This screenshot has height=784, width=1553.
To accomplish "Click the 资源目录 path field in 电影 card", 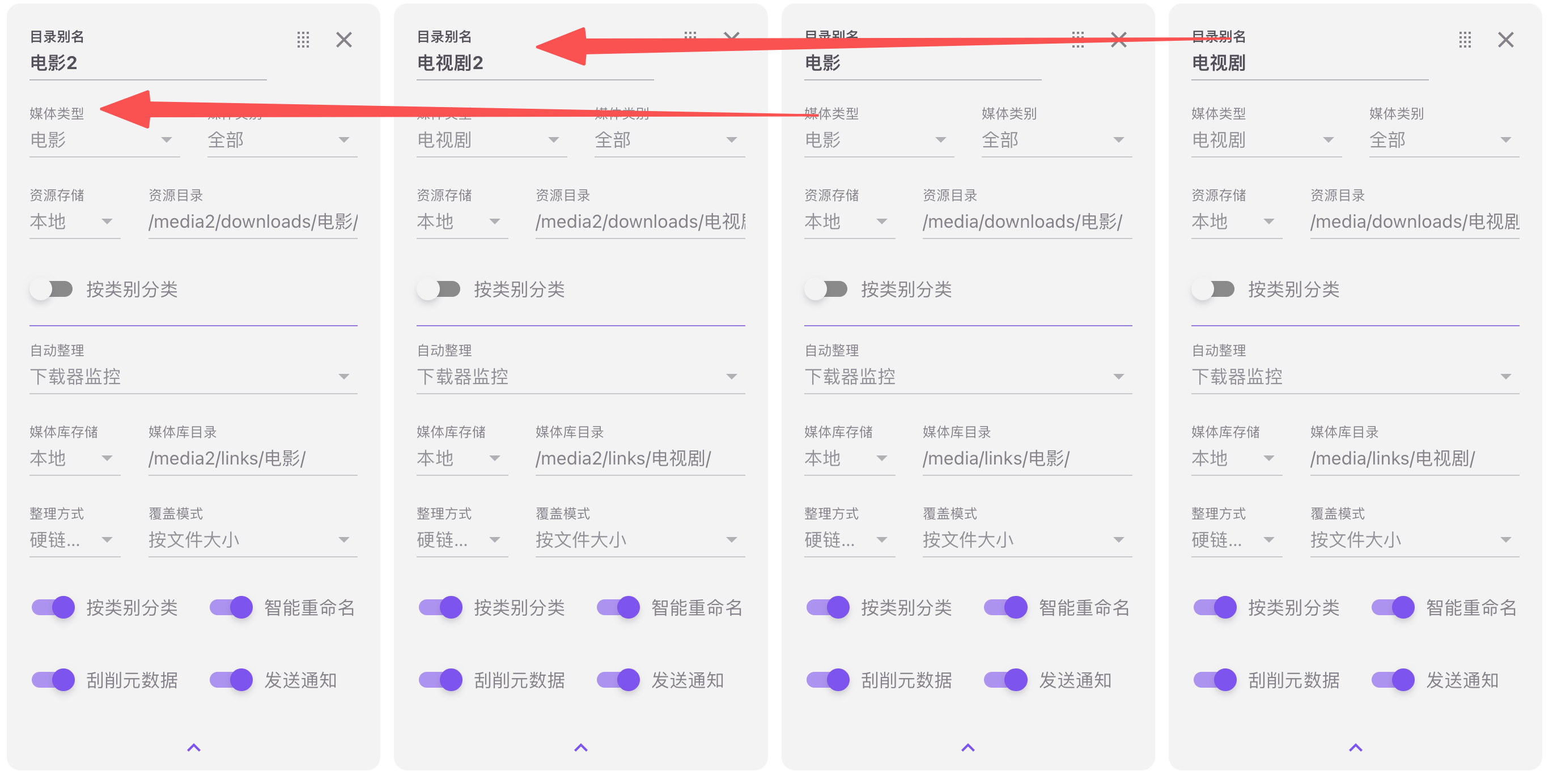I will coord(1026,221).
